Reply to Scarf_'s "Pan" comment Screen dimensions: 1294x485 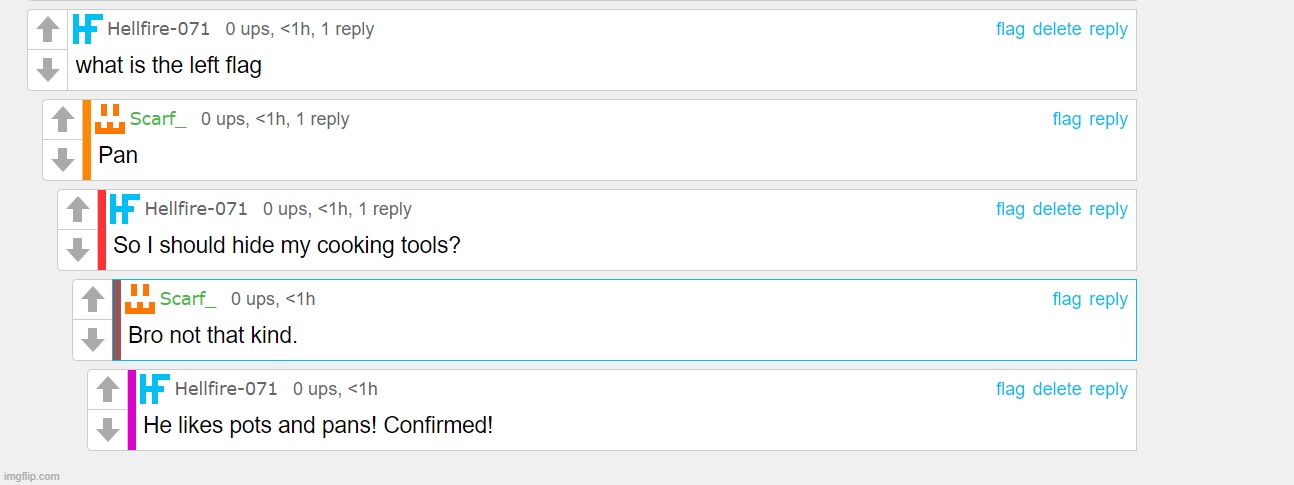(x=1108, y=119)
